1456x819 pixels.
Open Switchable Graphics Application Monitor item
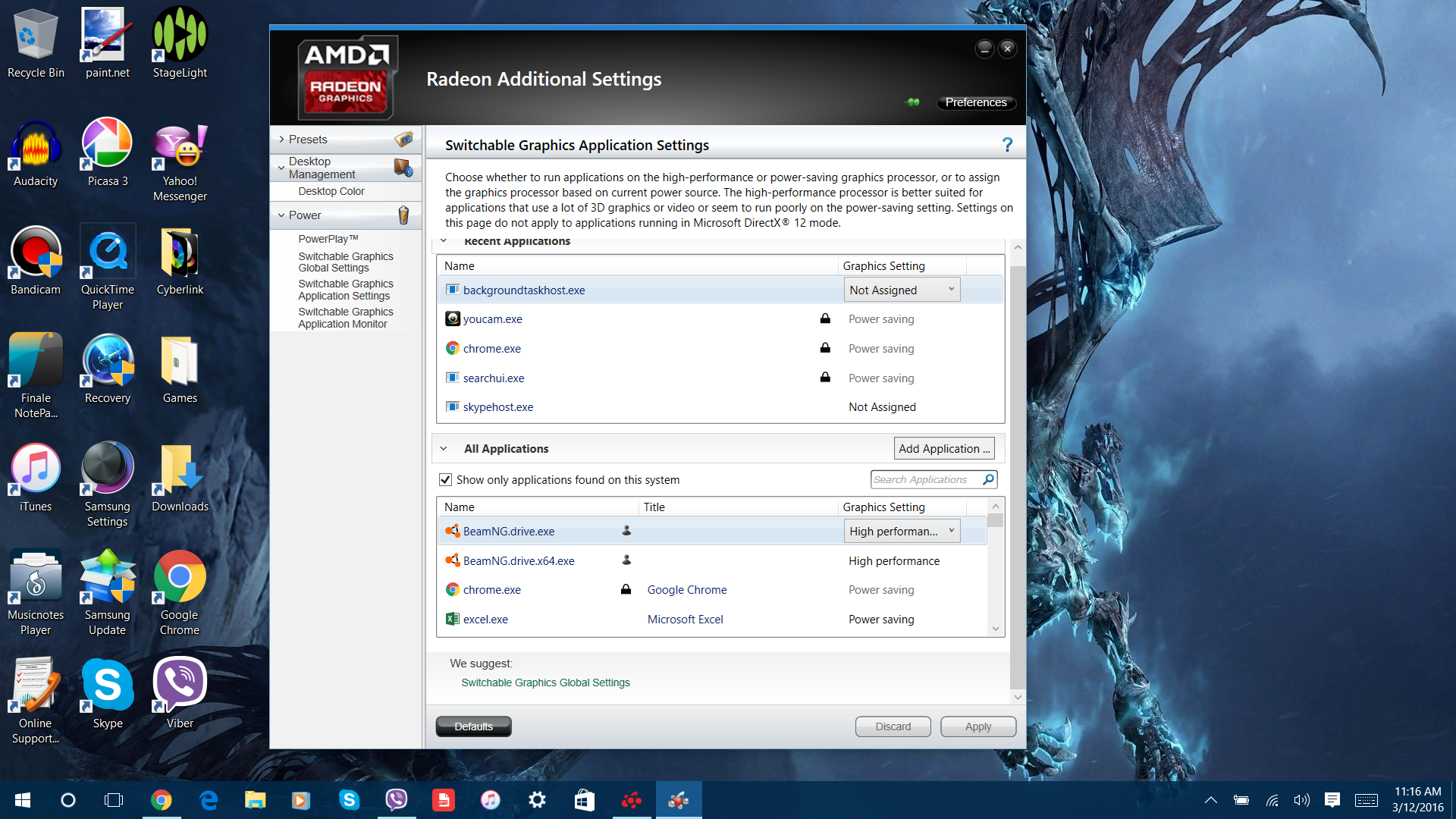tap(345, 318)
